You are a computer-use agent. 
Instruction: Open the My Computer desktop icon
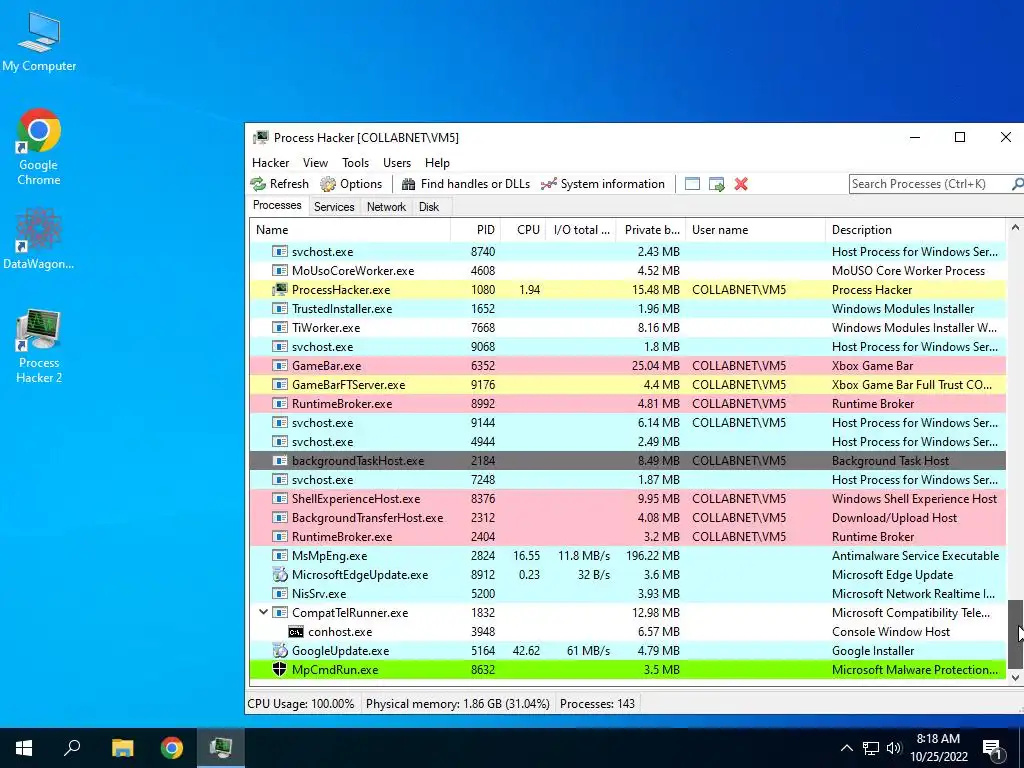[39, 41]
